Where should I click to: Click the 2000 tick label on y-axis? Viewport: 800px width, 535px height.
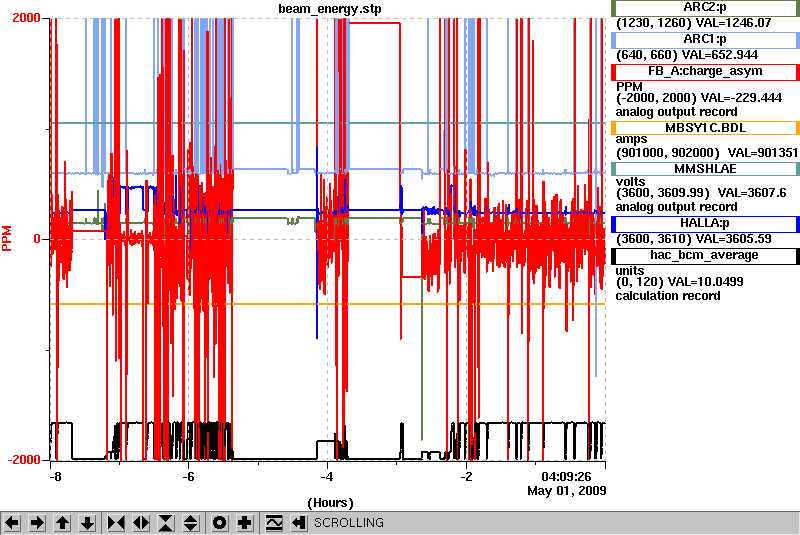coord(26,18)
